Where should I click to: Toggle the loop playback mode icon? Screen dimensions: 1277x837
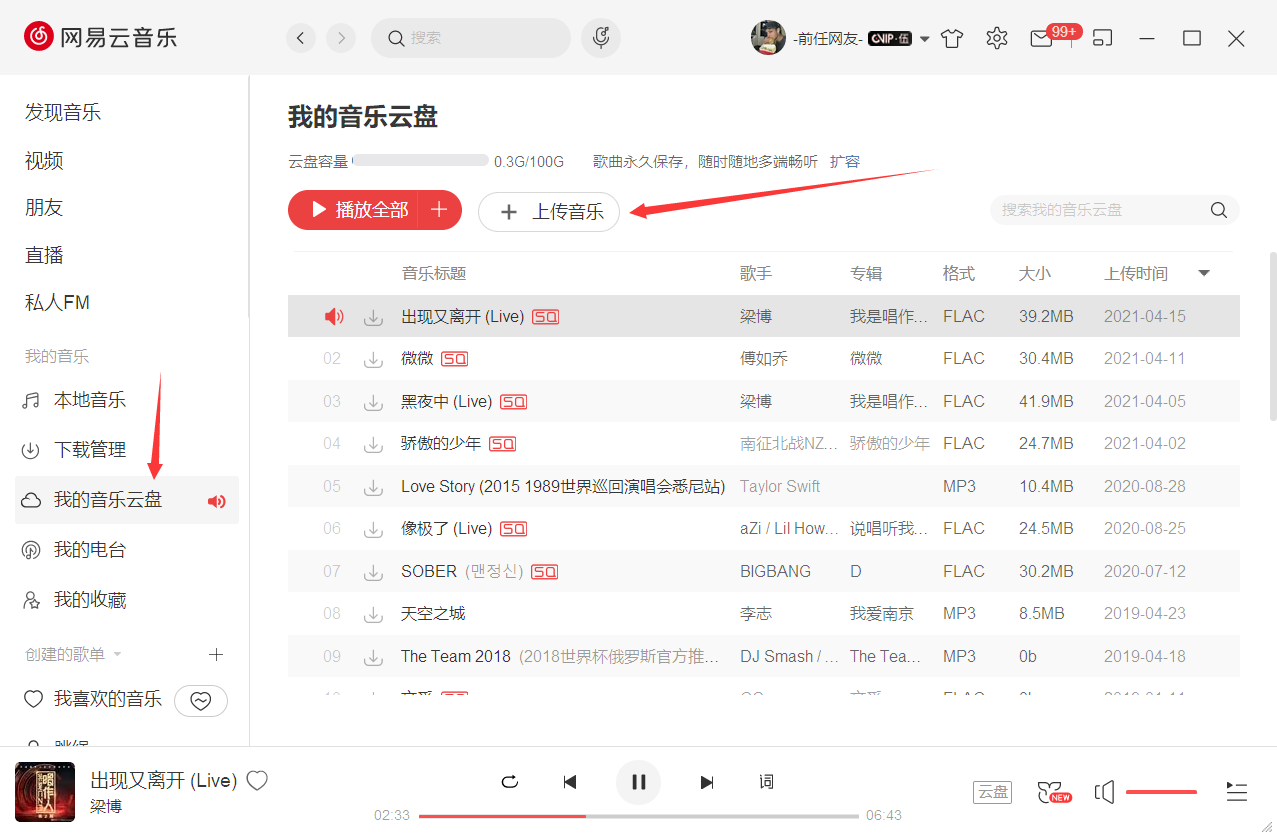coord(510,782)
